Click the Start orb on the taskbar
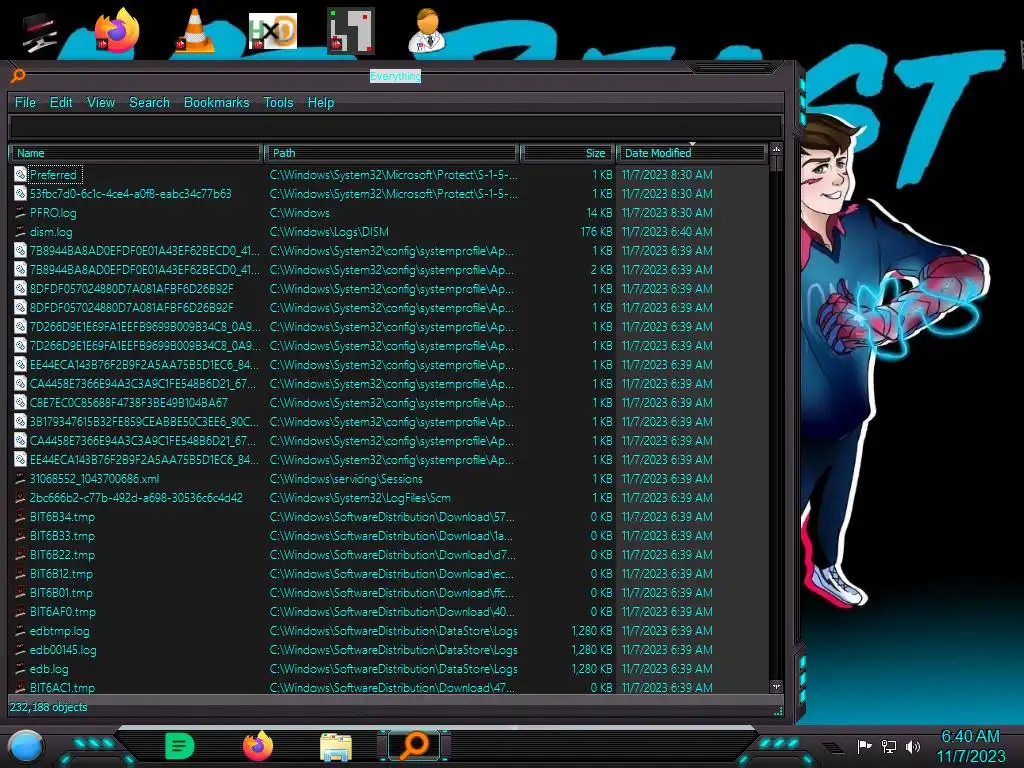The image size is (1024, 768). point(26,746)
